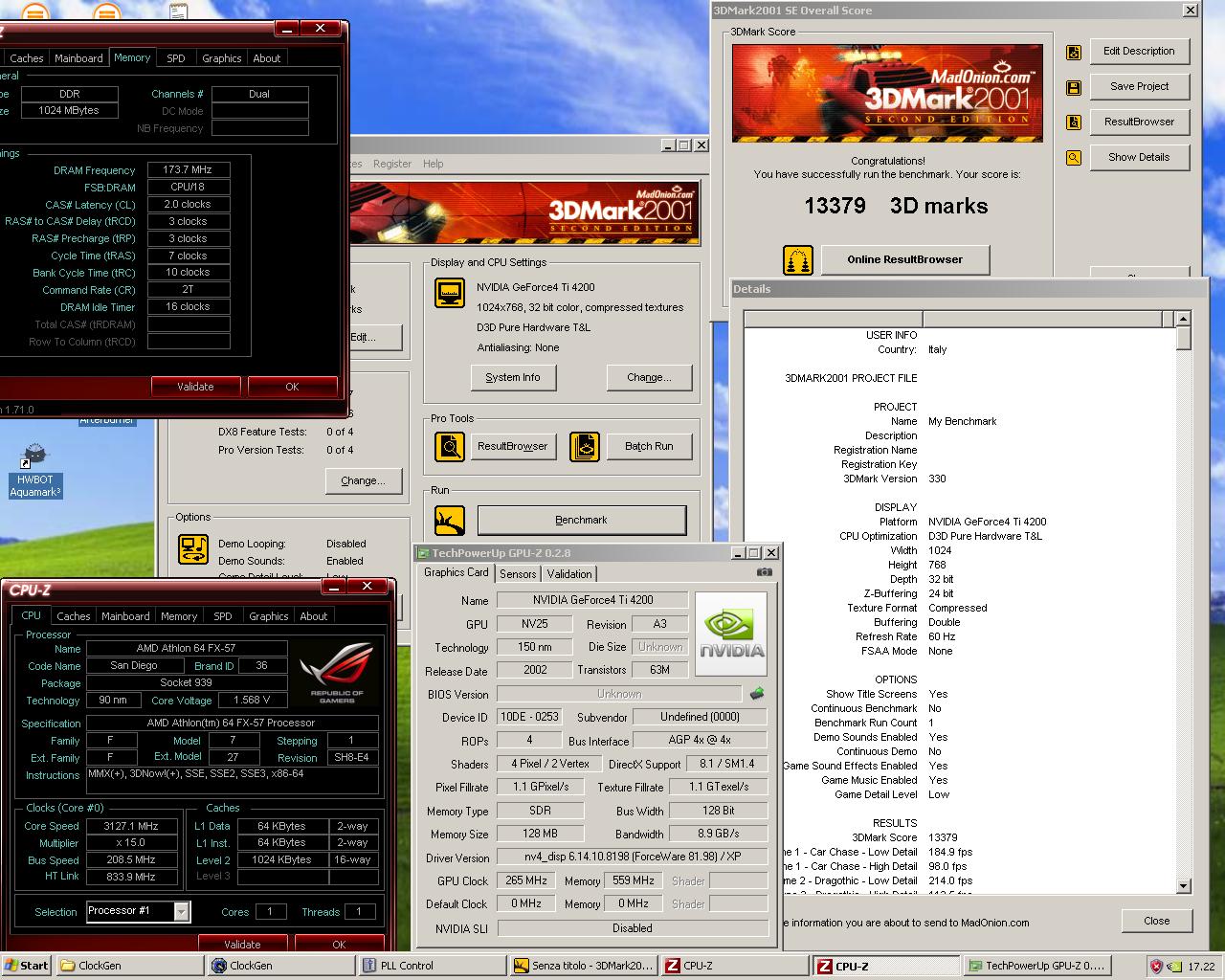Switch to Validation tab in GPU-Z
The width and height of the screenshot is (1225, 980).
click(569, 574)
